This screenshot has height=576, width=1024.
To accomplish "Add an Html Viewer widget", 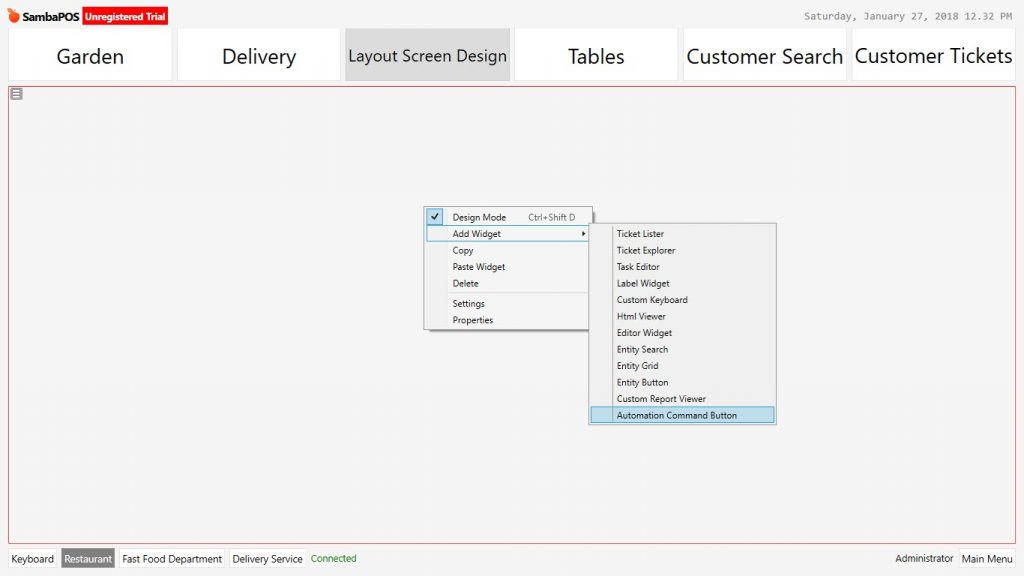I will click(682, 316).
